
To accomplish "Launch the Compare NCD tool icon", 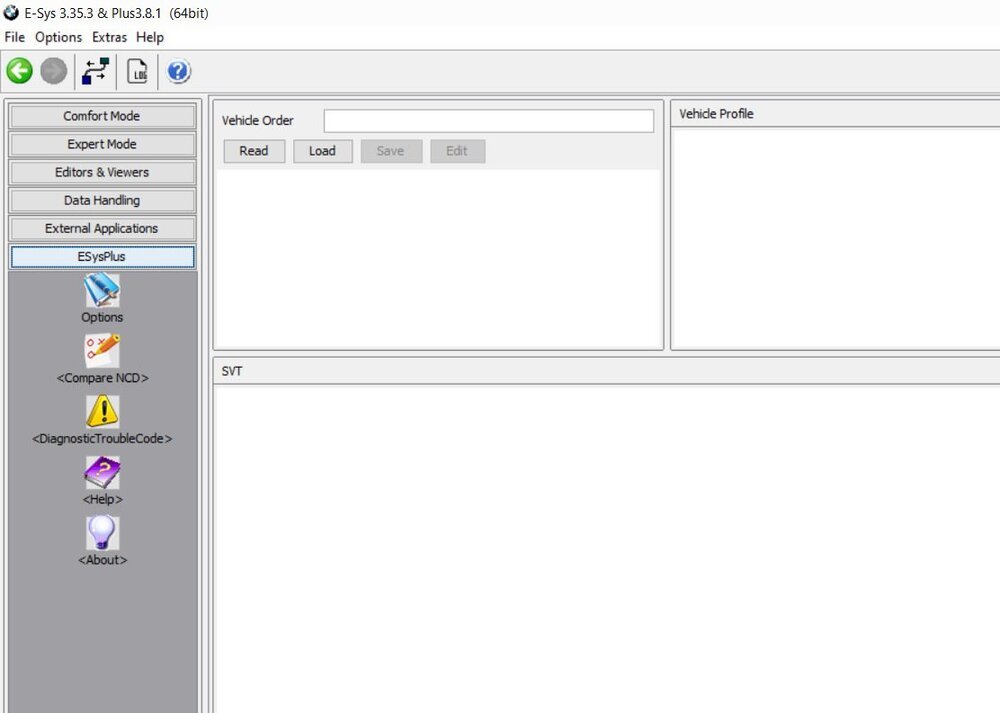I will click(x=102, y=352).
